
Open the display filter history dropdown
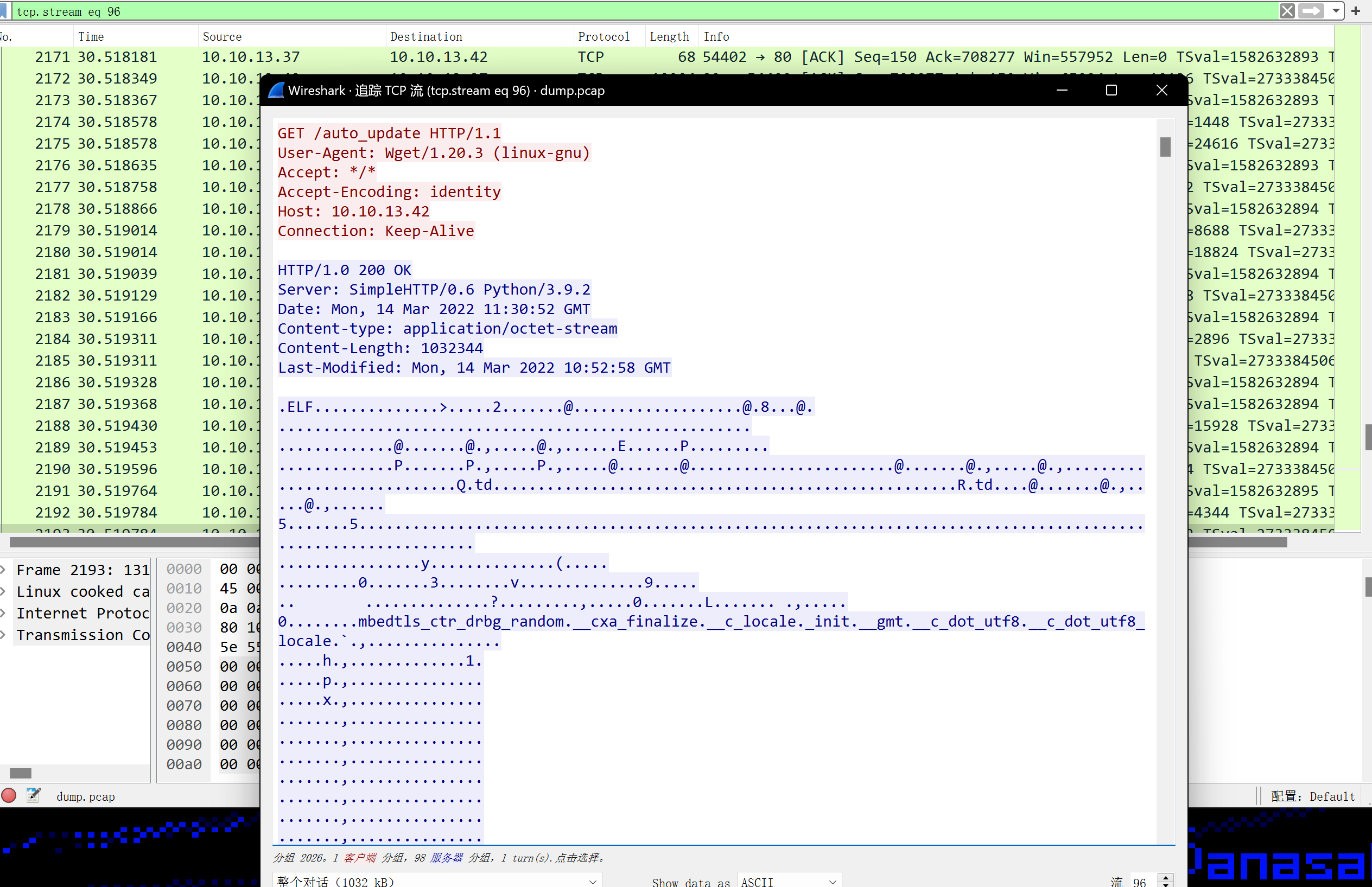pos(1336,11)
